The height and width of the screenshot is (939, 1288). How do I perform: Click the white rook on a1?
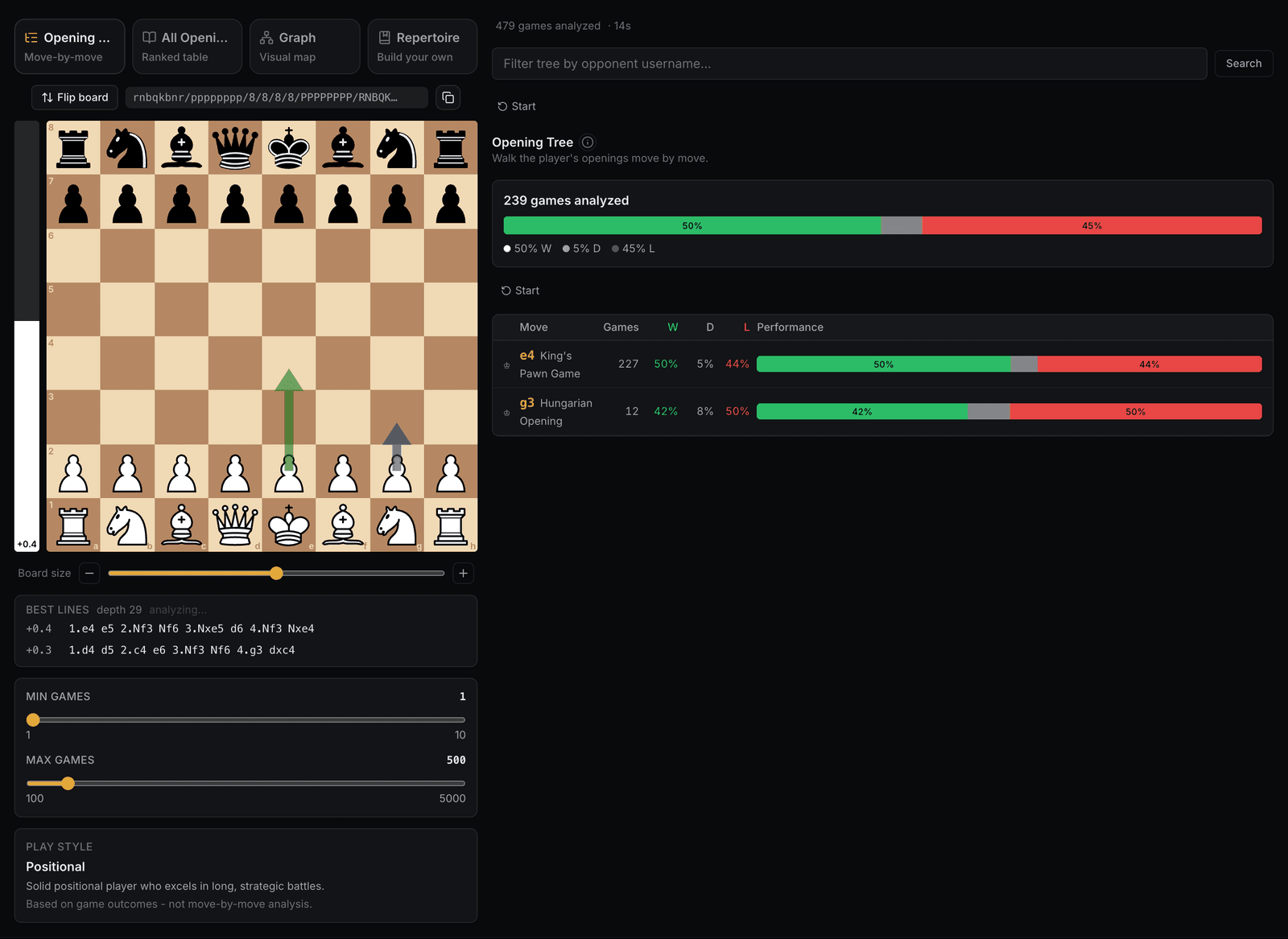(x=73, y=525)
